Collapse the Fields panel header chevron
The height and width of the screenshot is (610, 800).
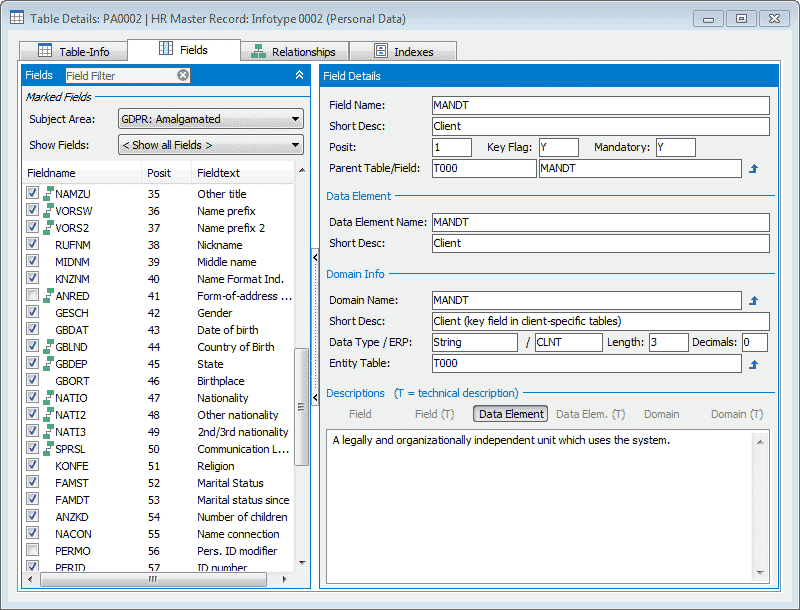(299, 75)
